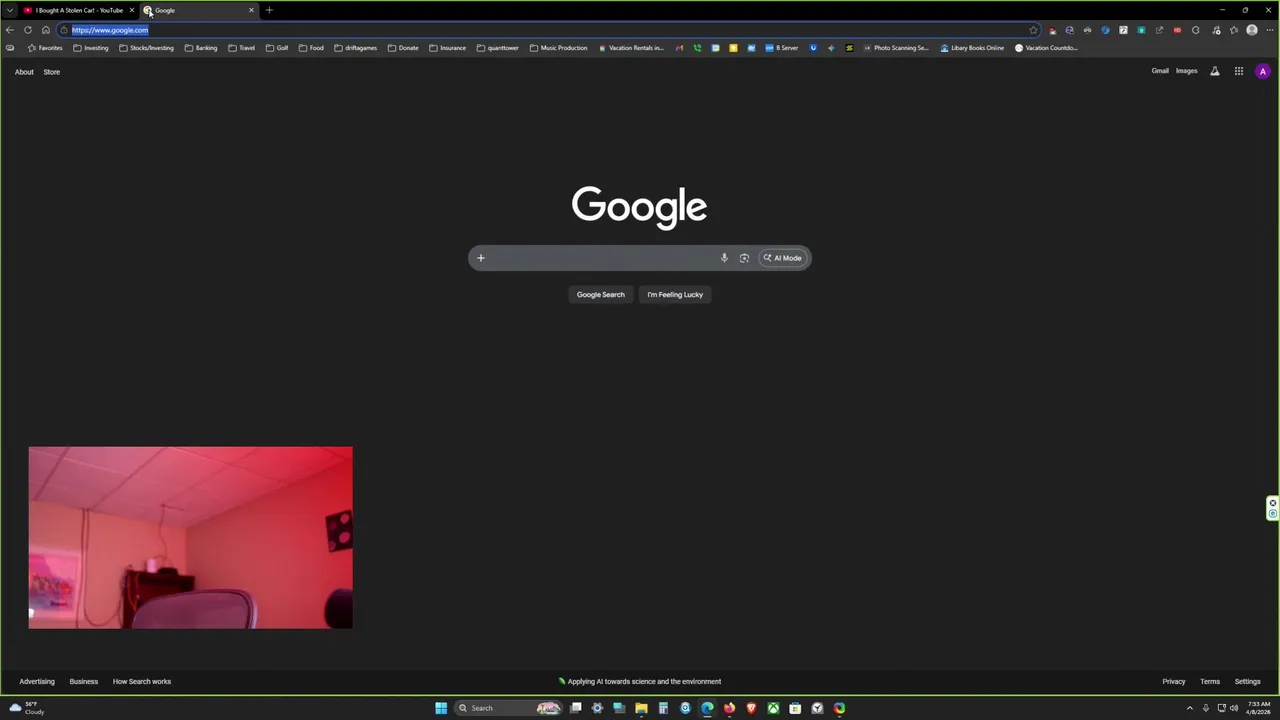This screenshot has height=720, width=1280.
Task: Open the Google apps grid icon
Action: [1238, 71]
